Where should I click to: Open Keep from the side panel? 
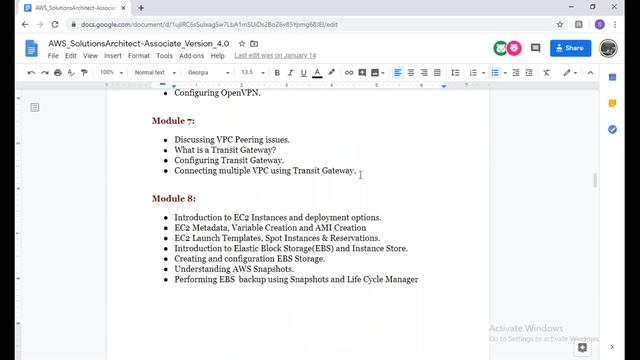click(612, 103)
